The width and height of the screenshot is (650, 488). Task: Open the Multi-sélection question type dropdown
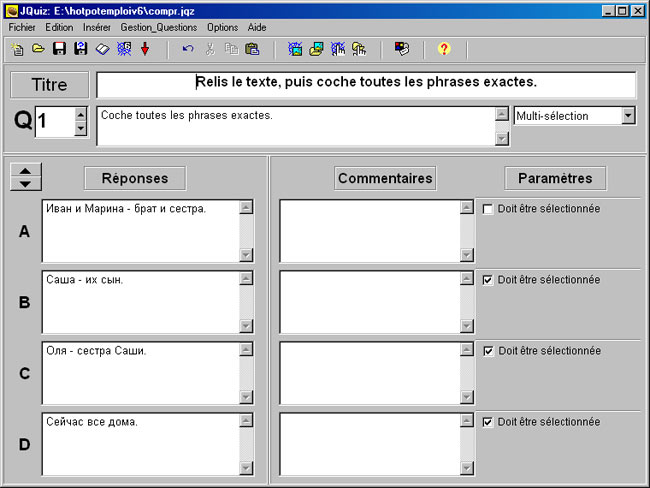coord(627,116)
